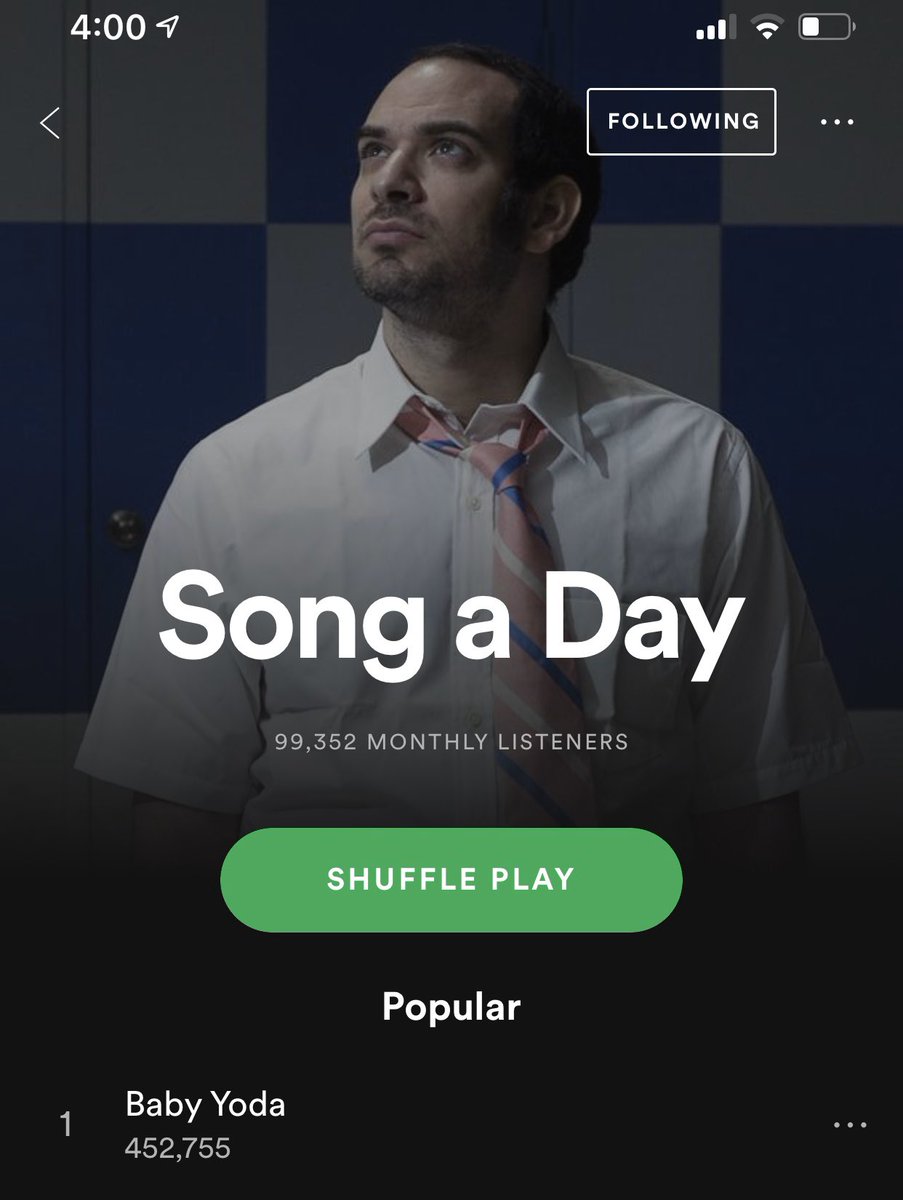Select the Popular section heading

click(451, 1006)
